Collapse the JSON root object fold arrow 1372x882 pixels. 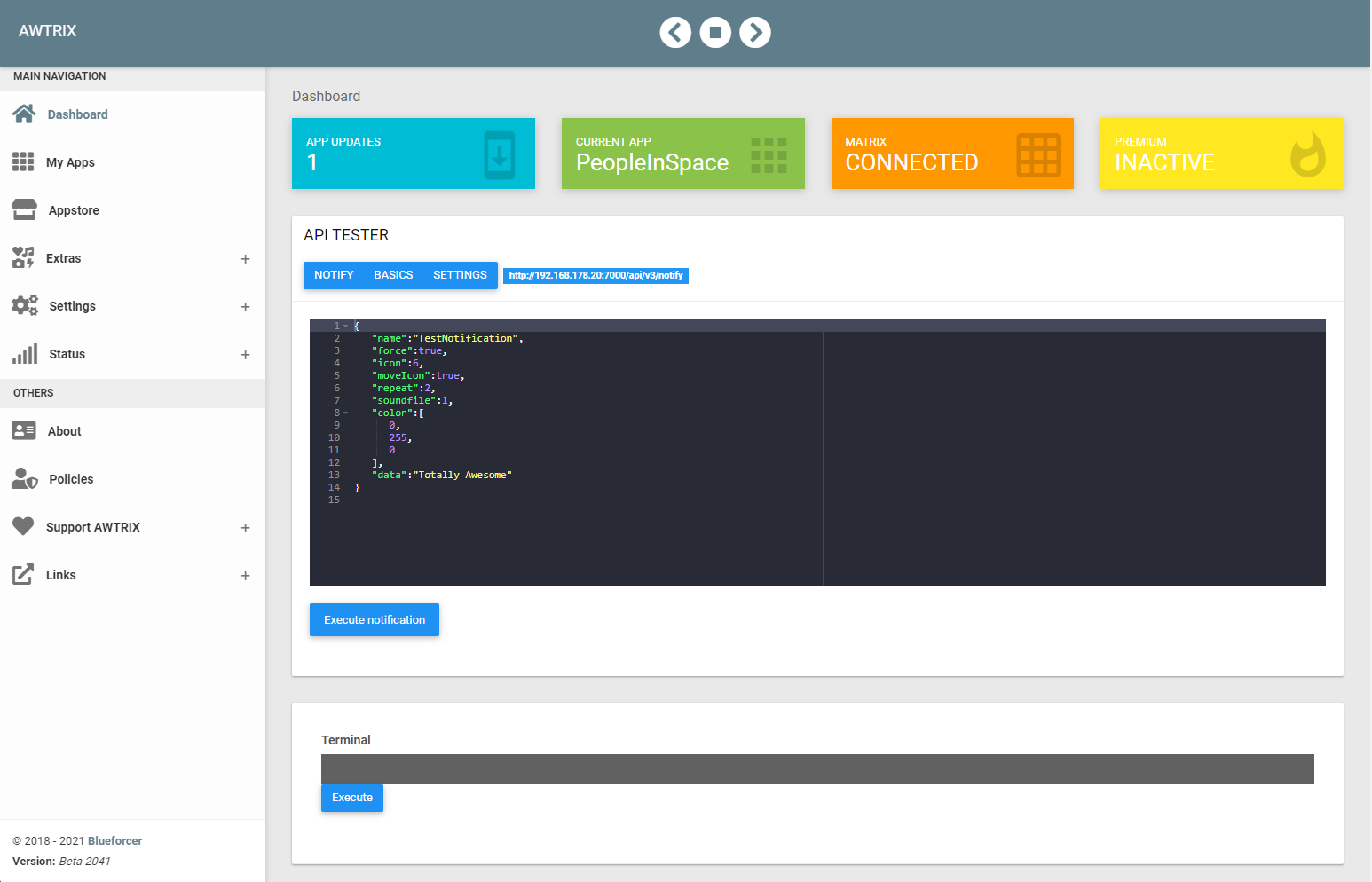[346, 327]
